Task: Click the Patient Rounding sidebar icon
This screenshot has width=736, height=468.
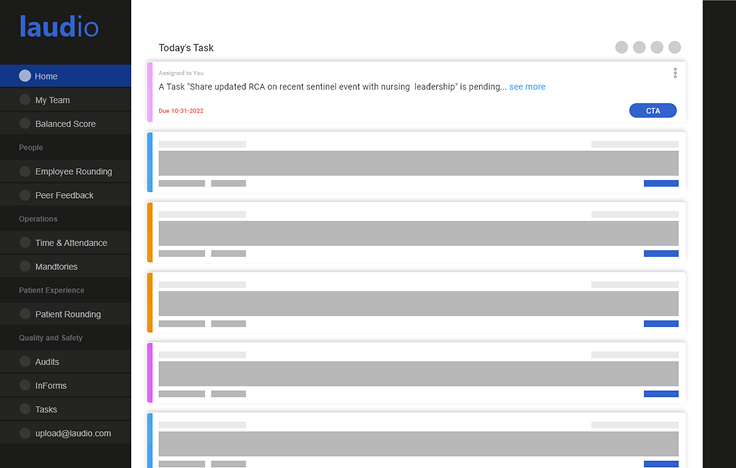Action: (x=25, y=314)
